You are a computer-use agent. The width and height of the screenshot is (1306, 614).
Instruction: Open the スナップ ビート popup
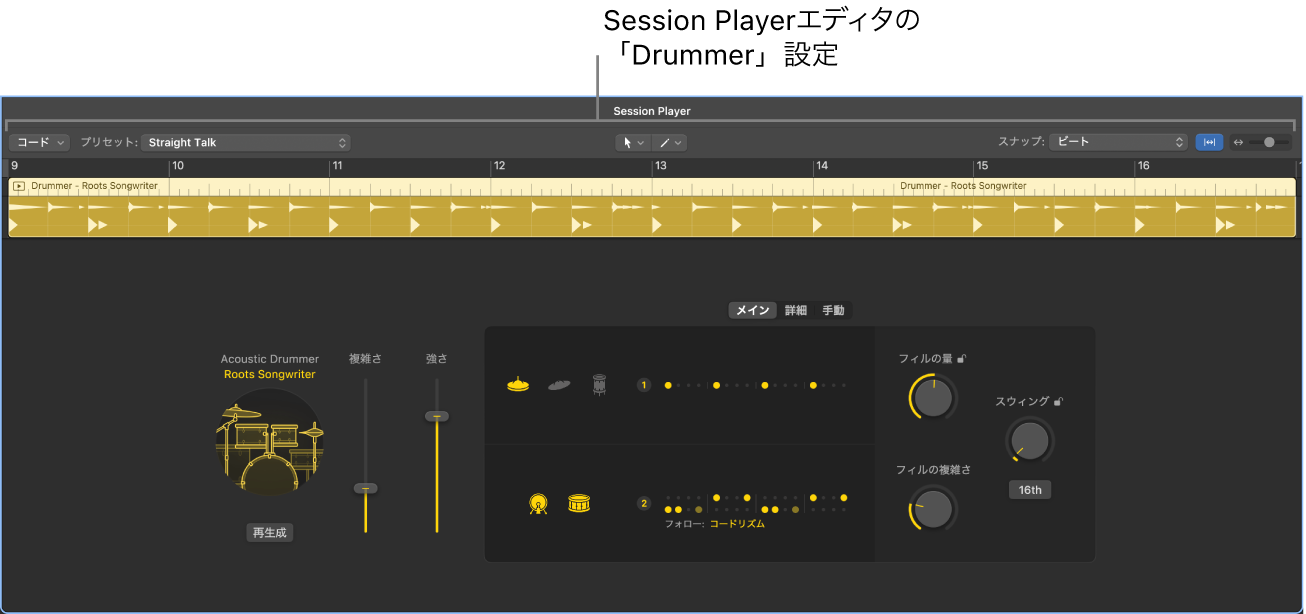[x=1118, y=142]
